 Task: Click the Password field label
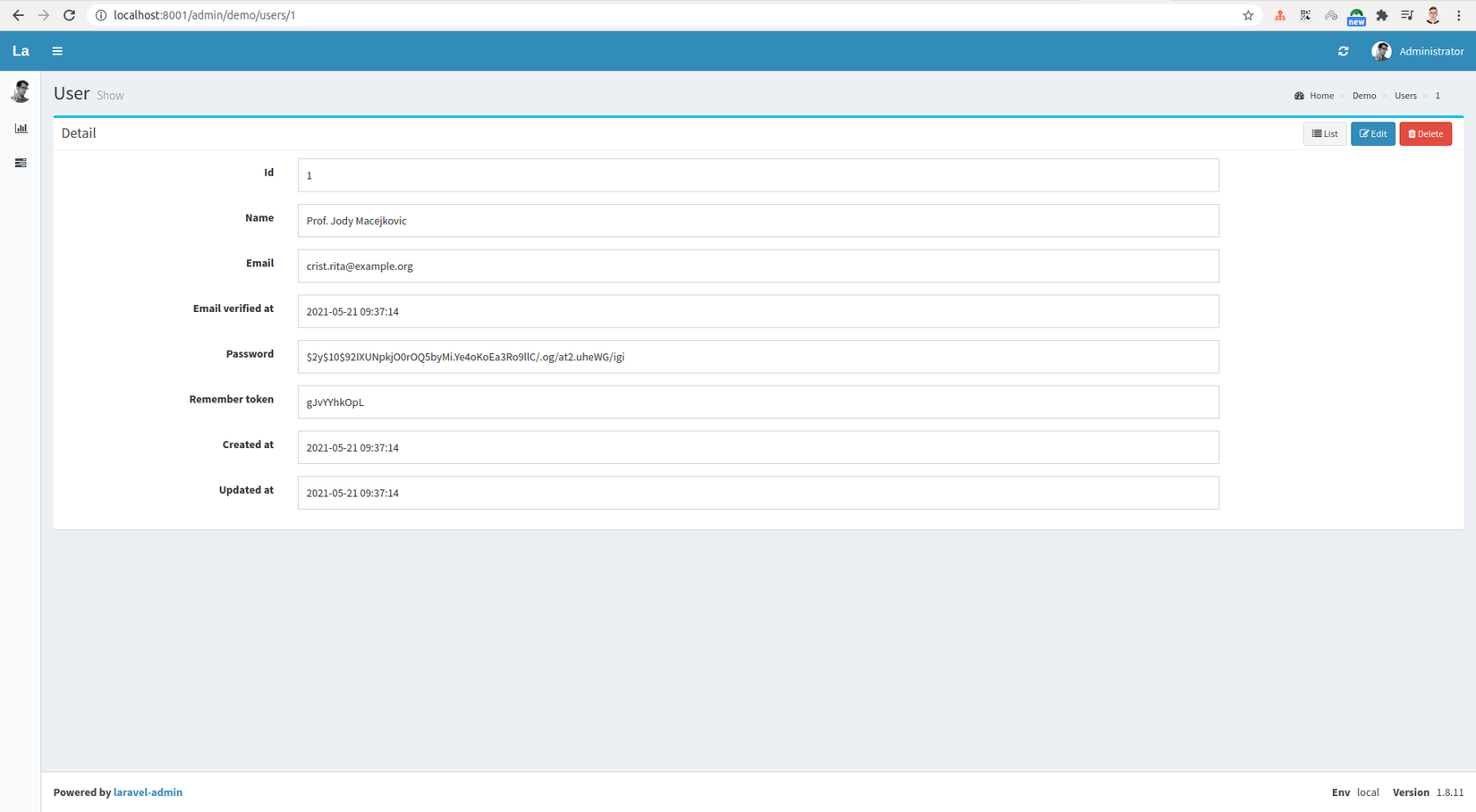tap(250, 354)
